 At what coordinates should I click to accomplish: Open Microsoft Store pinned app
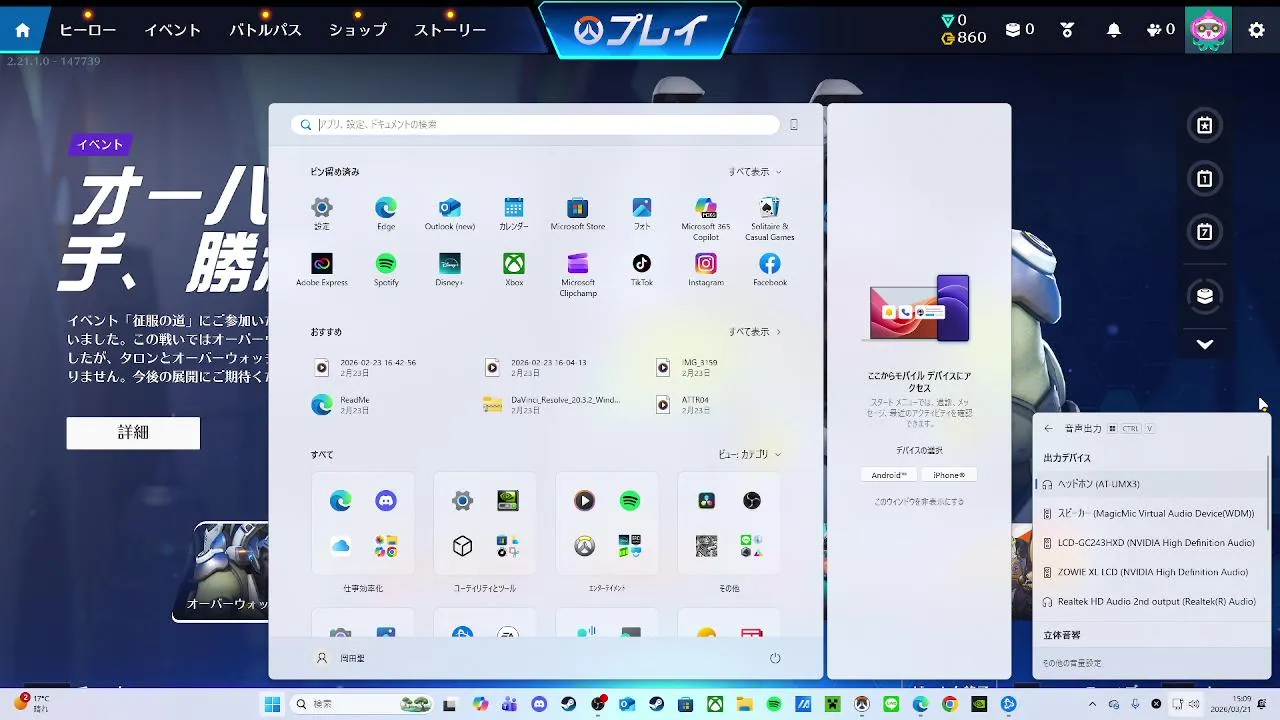[578, 213]
